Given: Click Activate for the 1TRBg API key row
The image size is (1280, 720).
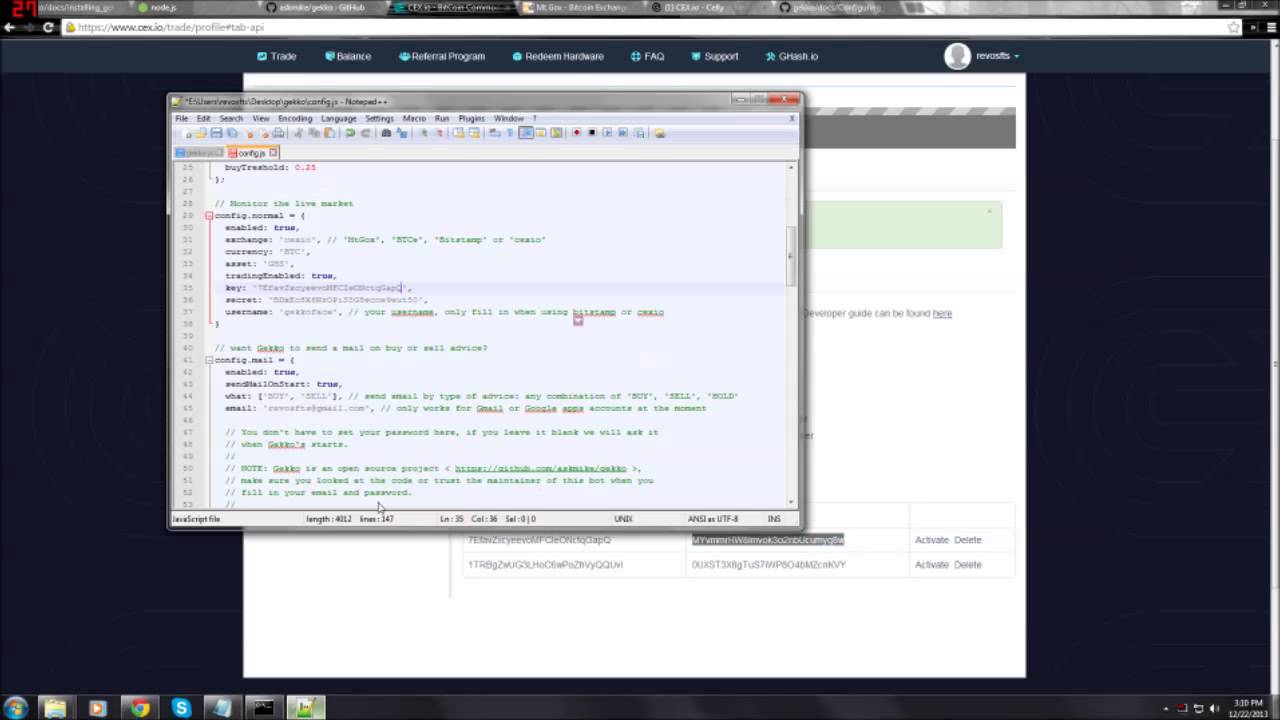Looking at the screenshot, I should 931,565.
